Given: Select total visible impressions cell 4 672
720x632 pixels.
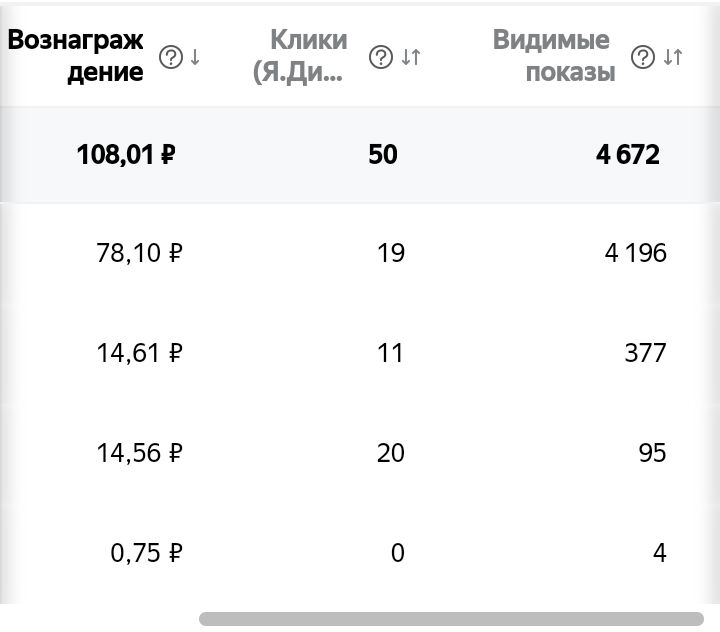Looking at the screenshot, I should 628,154.
